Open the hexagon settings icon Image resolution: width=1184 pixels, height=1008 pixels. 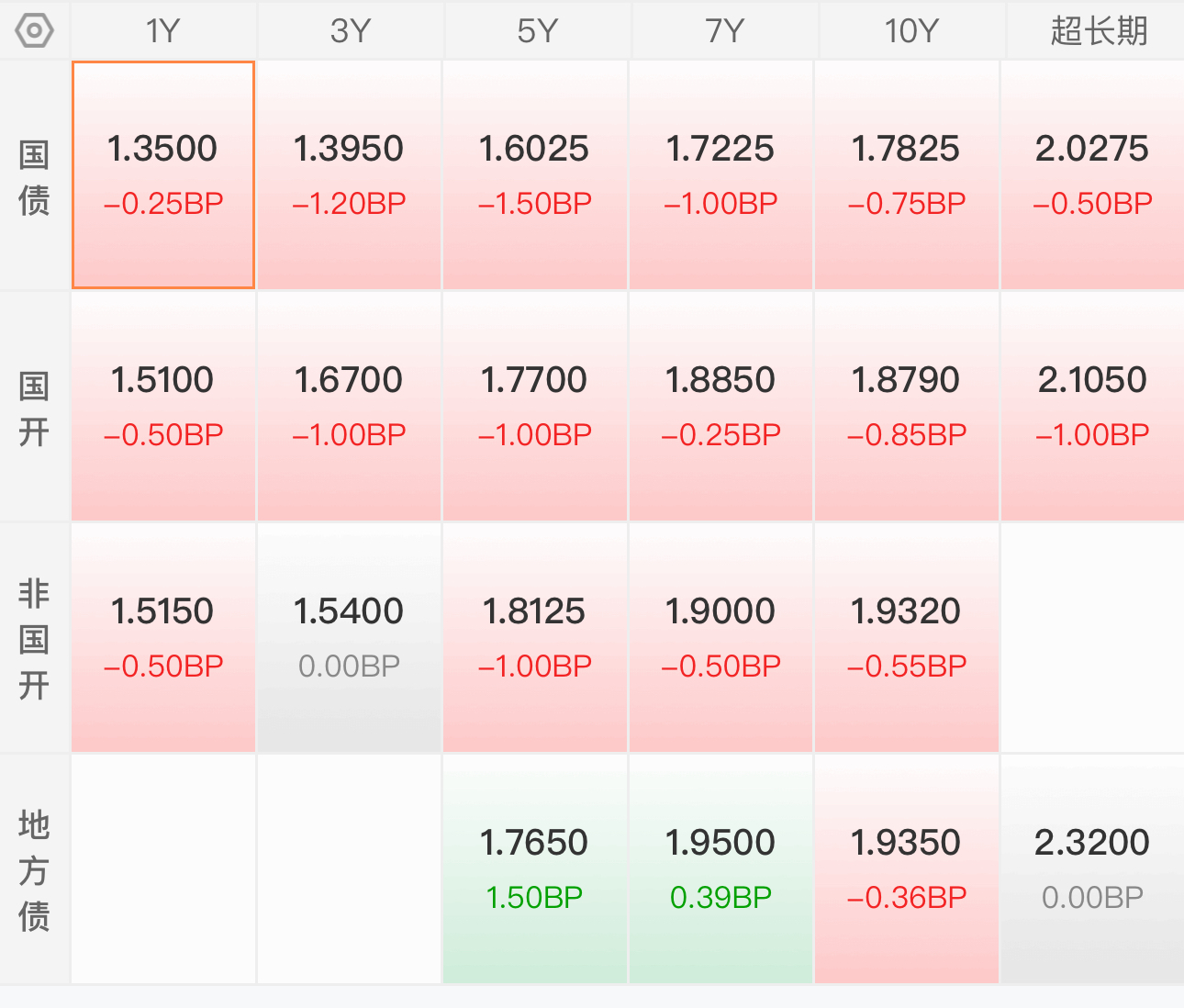coord(35,30)
